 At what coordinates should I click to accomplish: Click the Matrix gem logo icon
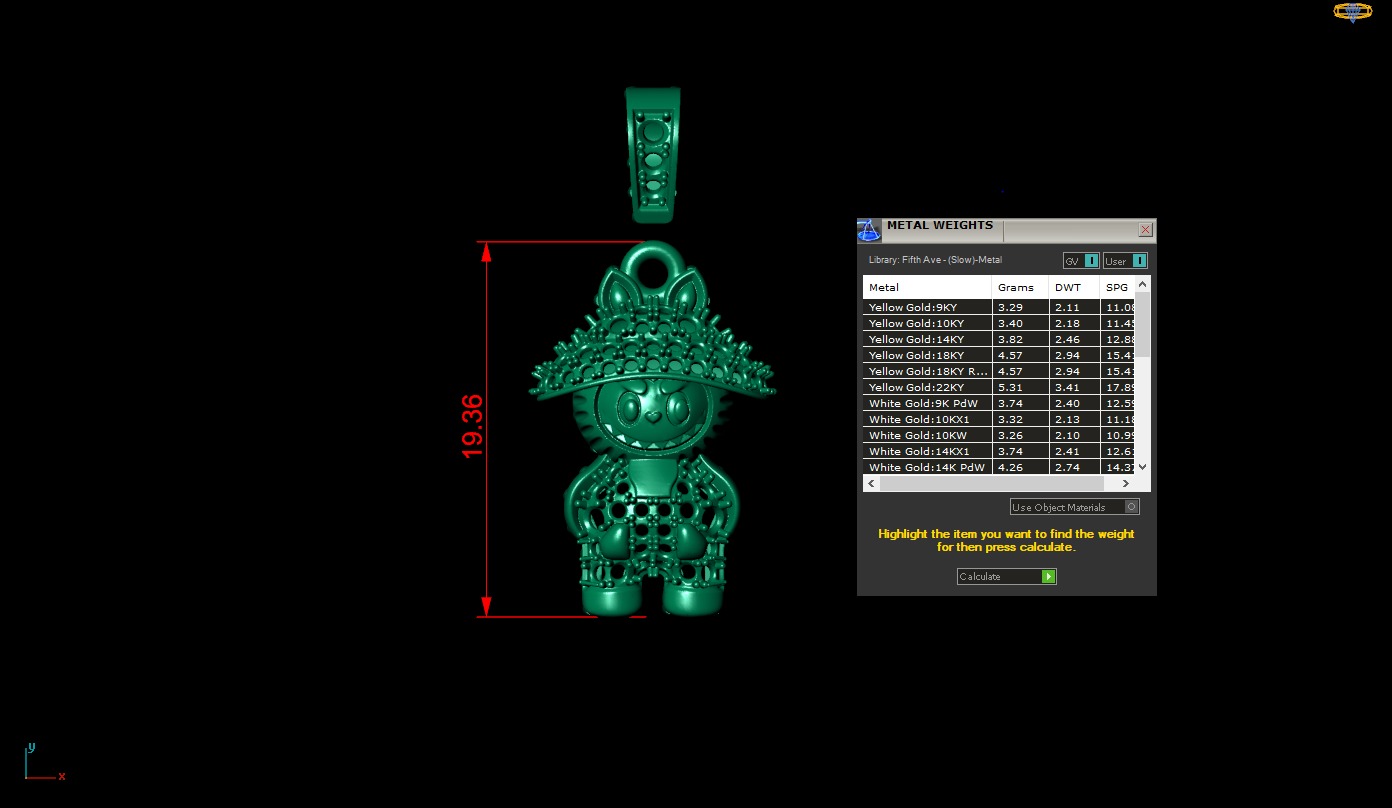click(1353, 12)
